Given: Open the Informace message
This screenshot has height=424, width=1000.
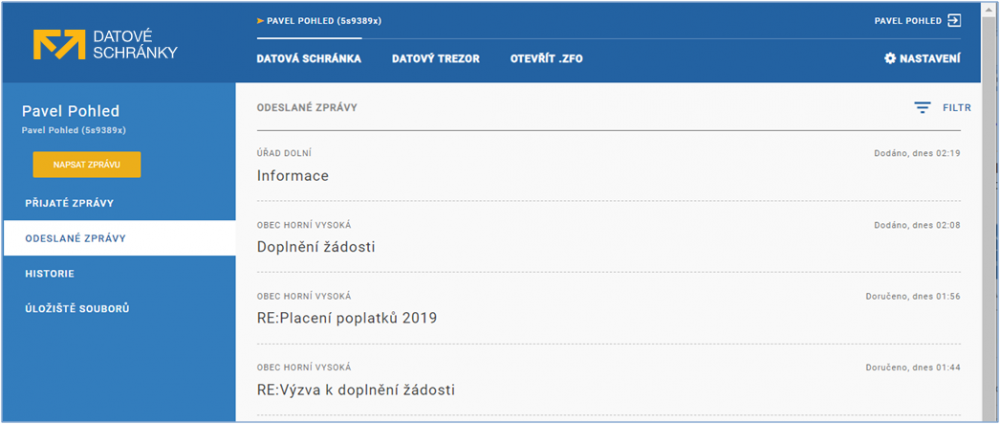Looking at the screenshot, I should click(608, 166).
